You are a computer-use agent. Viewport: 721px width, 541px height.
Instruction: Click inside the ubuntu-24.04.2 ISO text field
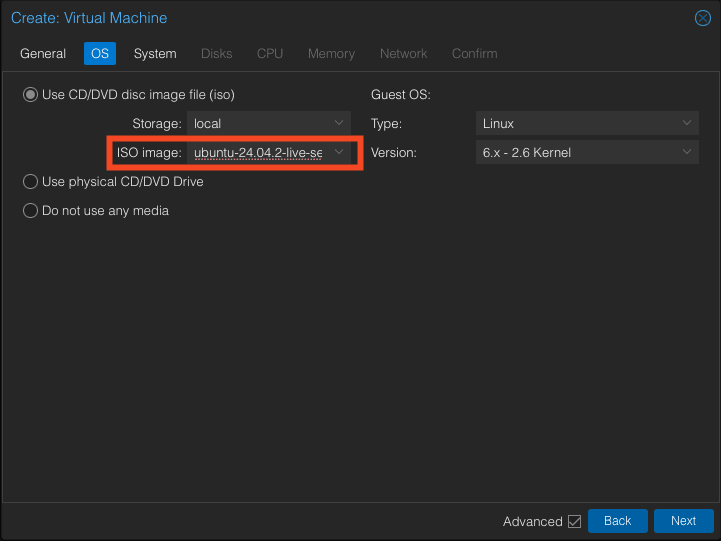pyautogui.click(x=258, y=153)
